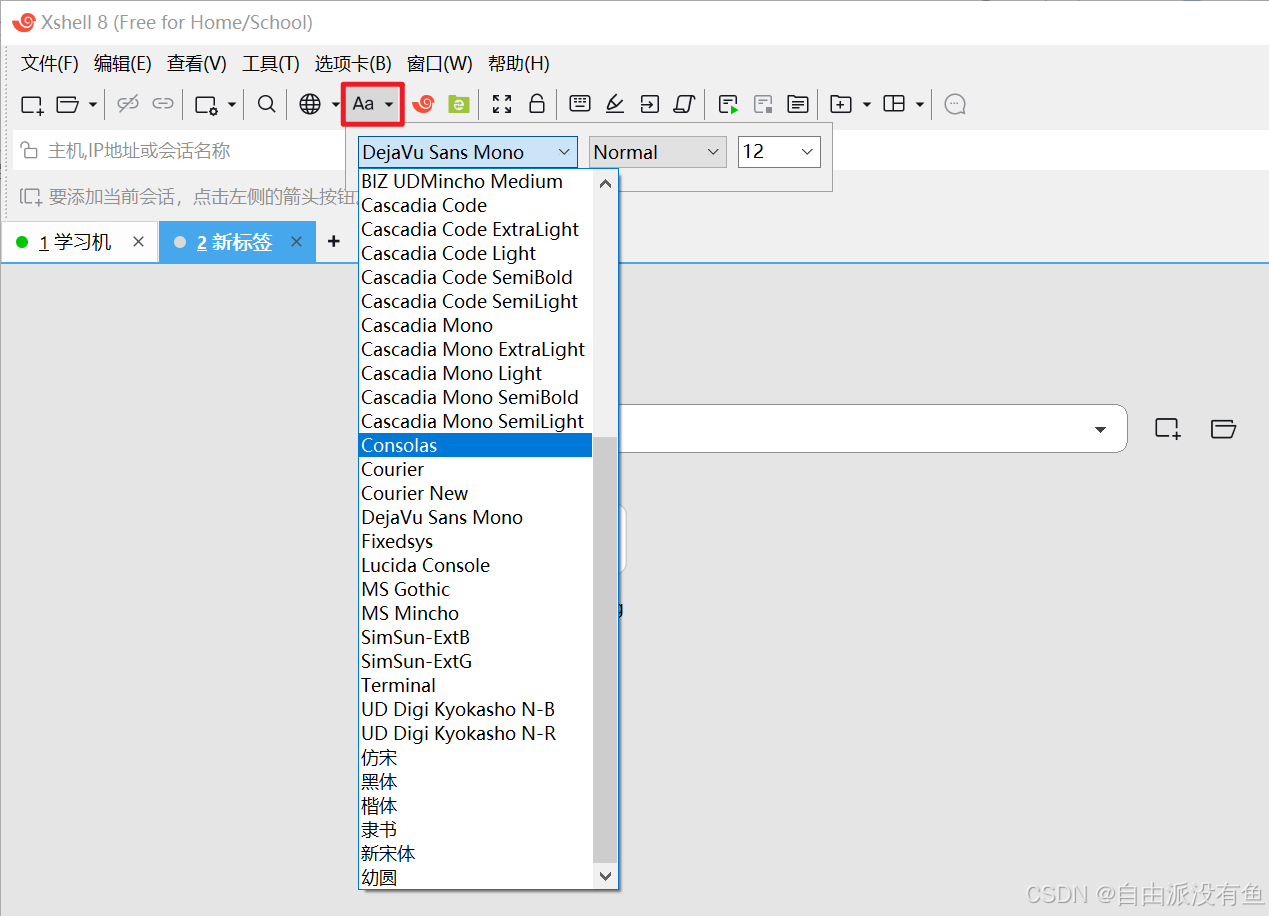Screen dimensions: 1269x916
Task: Click the Reconnect link icon
Action: point(163,104)
